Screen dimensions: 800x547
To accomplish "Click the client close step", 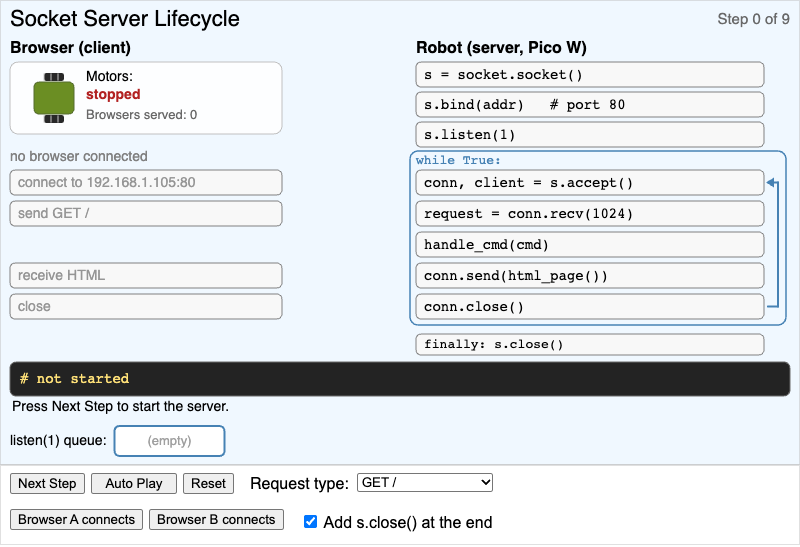I will pyautogui.click(x=146, y=307).
